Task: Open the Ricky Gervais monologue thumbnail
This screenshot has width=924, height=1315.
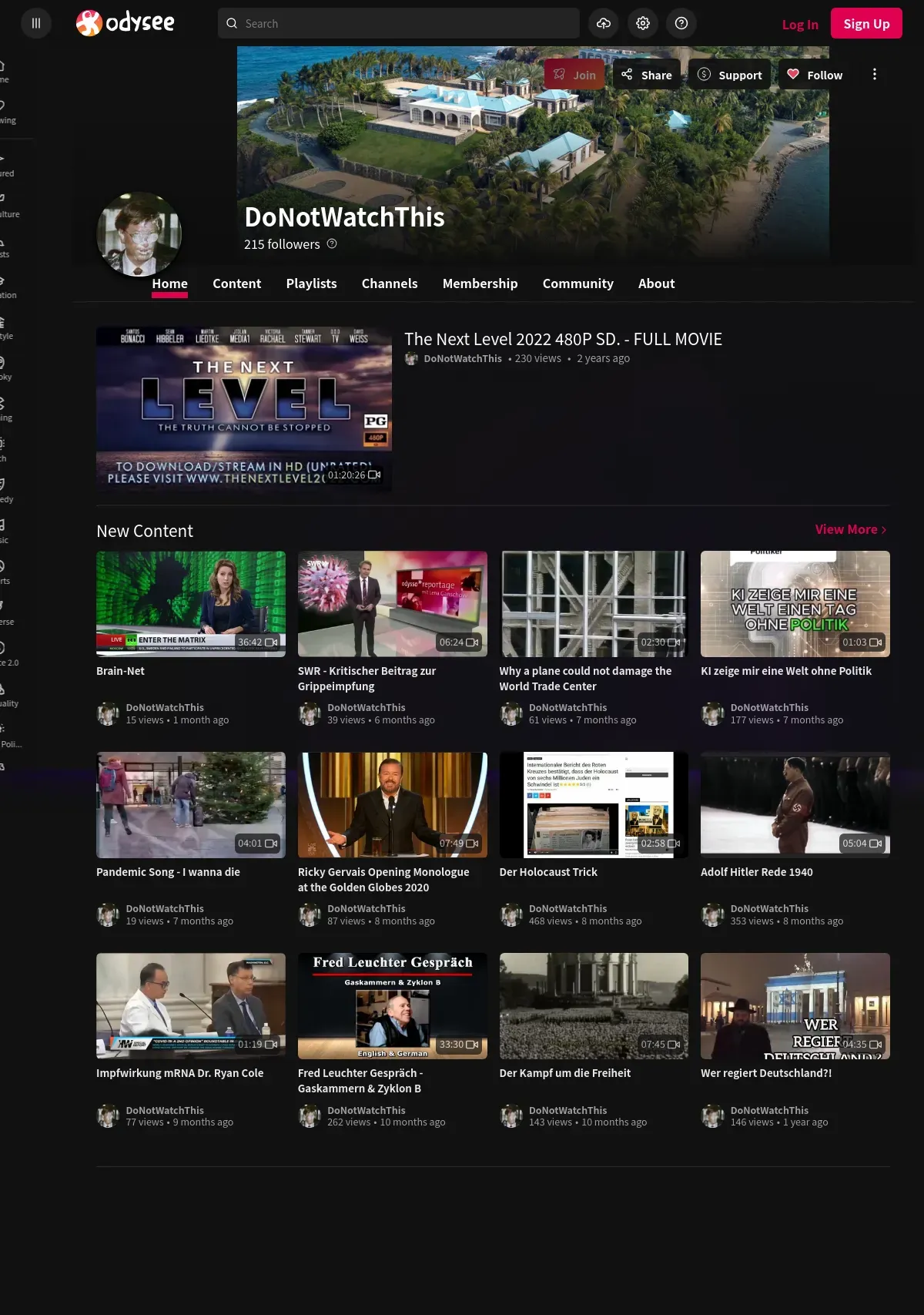Action: (393, 805)
